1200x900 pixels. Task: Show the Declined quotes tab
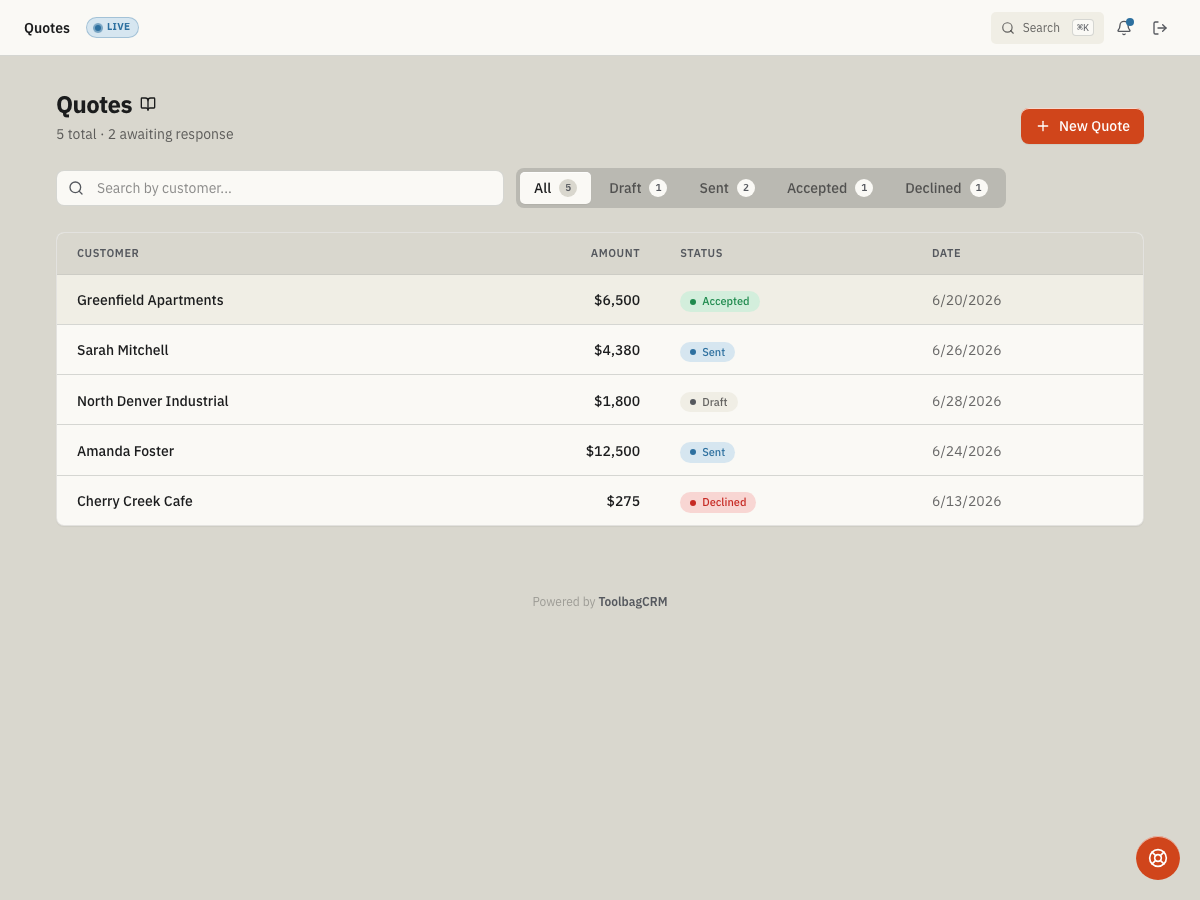(946, 188)
